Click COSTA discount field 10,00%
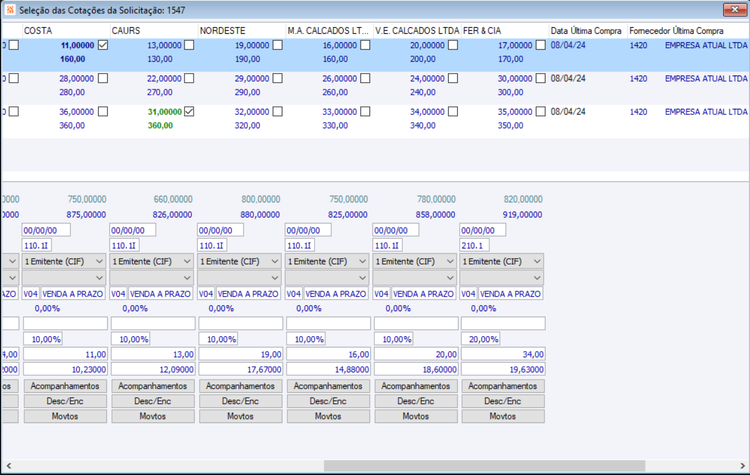 point(43,339)
